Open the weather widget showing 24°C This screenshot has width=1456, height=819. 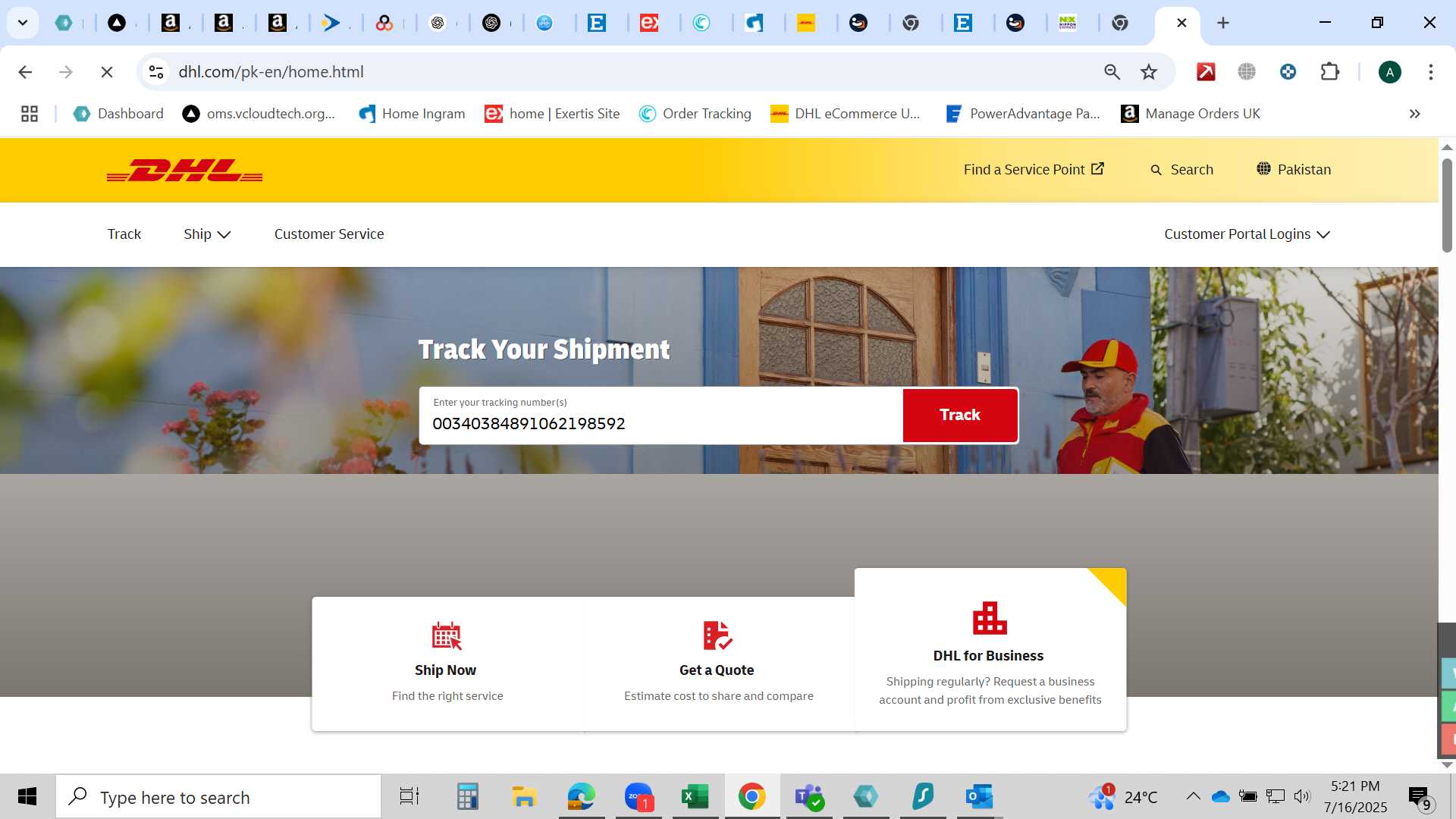[1123, 797]
